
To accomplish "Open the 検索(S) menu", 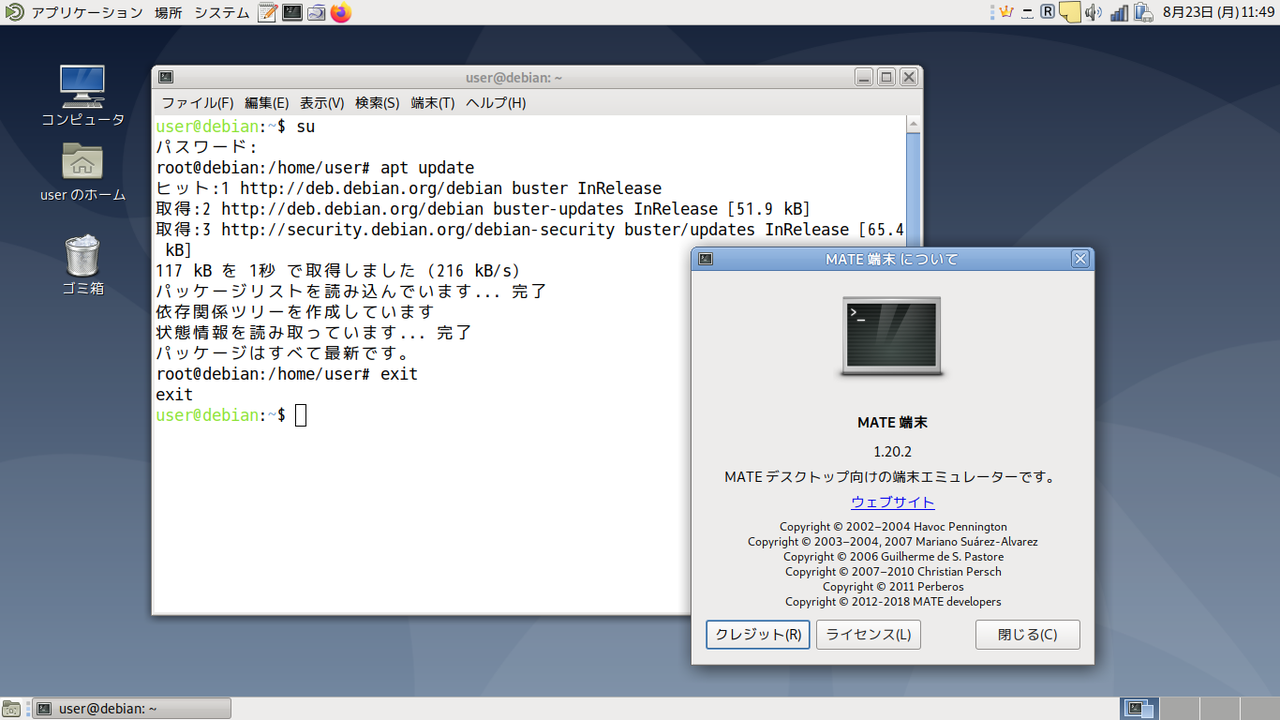I will pos(377,103).
